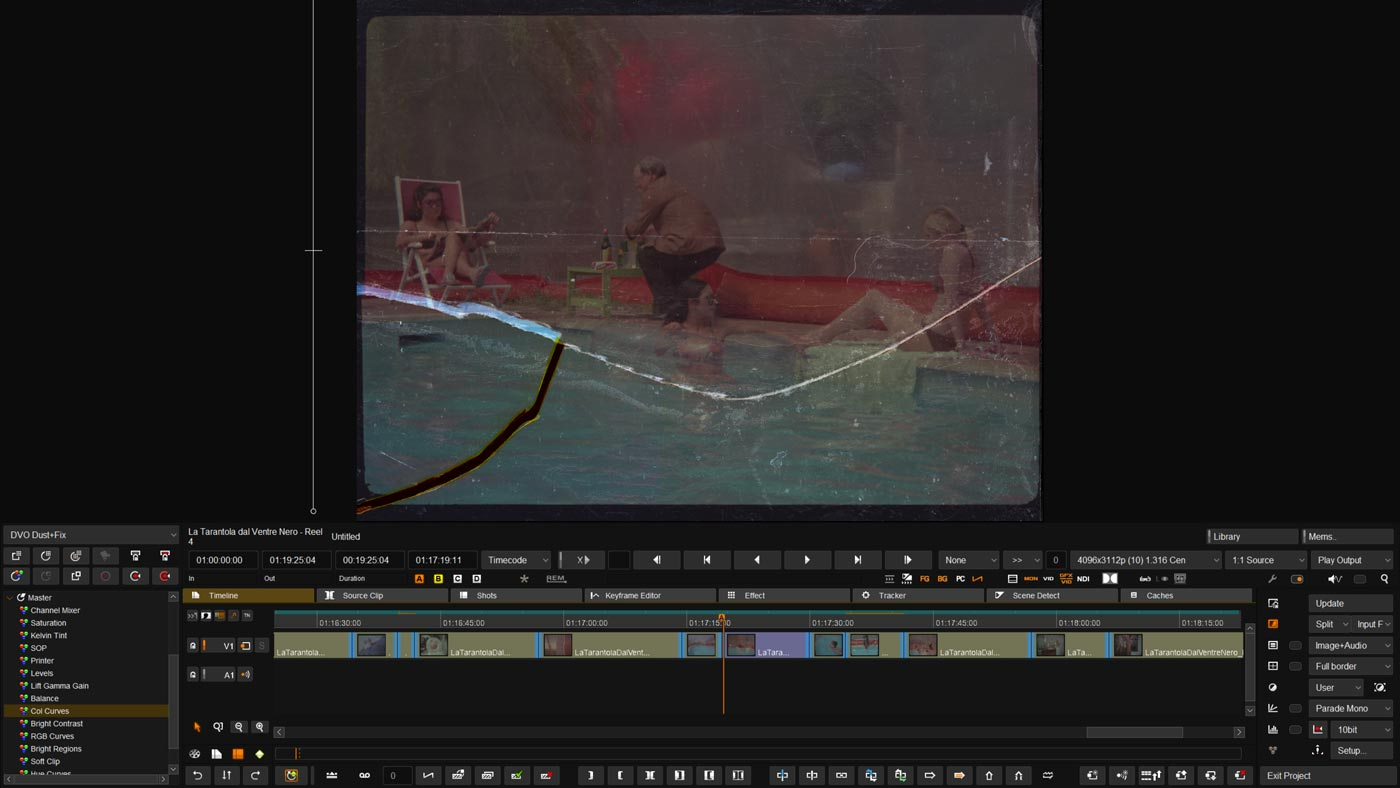1400x788 pixels.
Task: Switch to the Keyframe Editor tab
Action: (650, 596)
